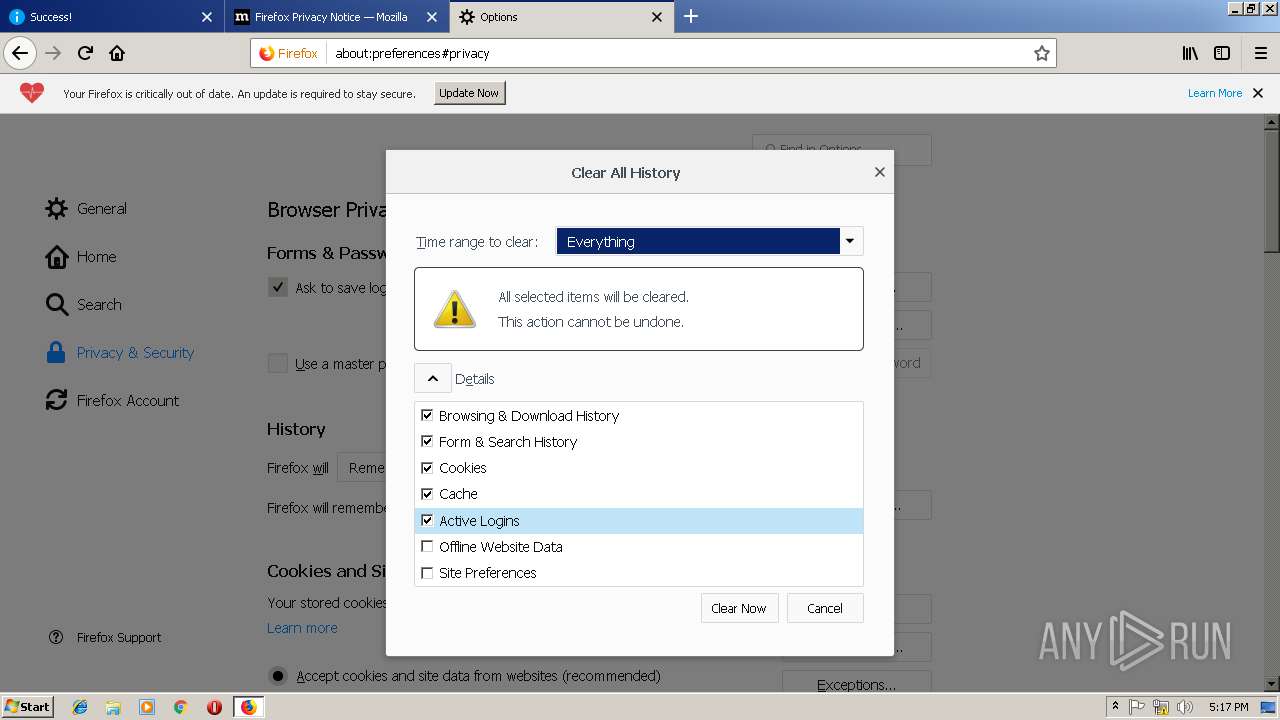The width and height of the screenshot is (1280, 720).
Task: Bookmark this page with the star icon
Action: coord(1041,53)
